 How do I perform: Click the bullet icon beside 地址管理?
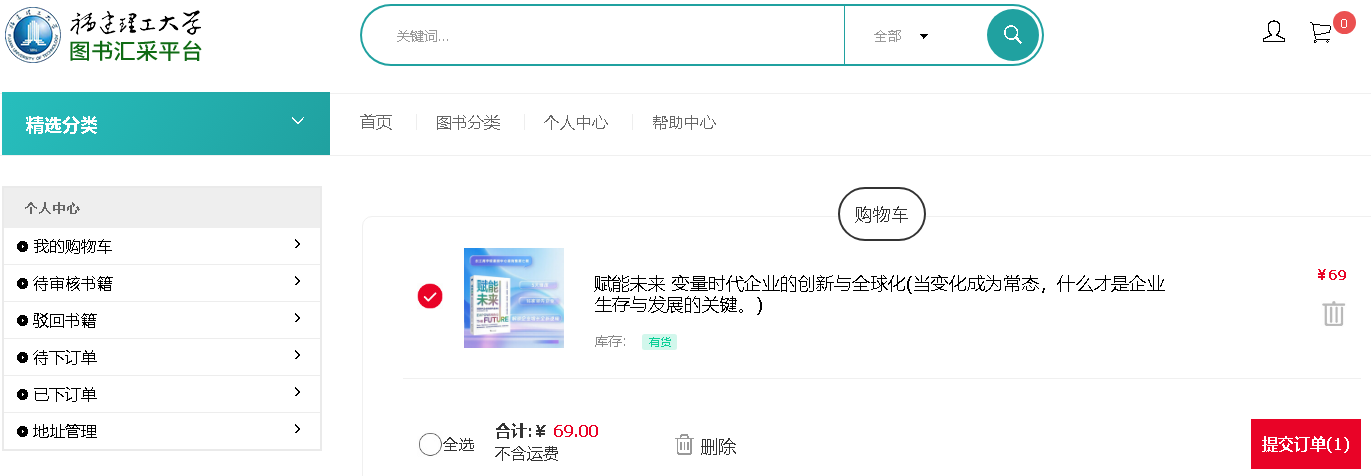[x=23, y=432]
